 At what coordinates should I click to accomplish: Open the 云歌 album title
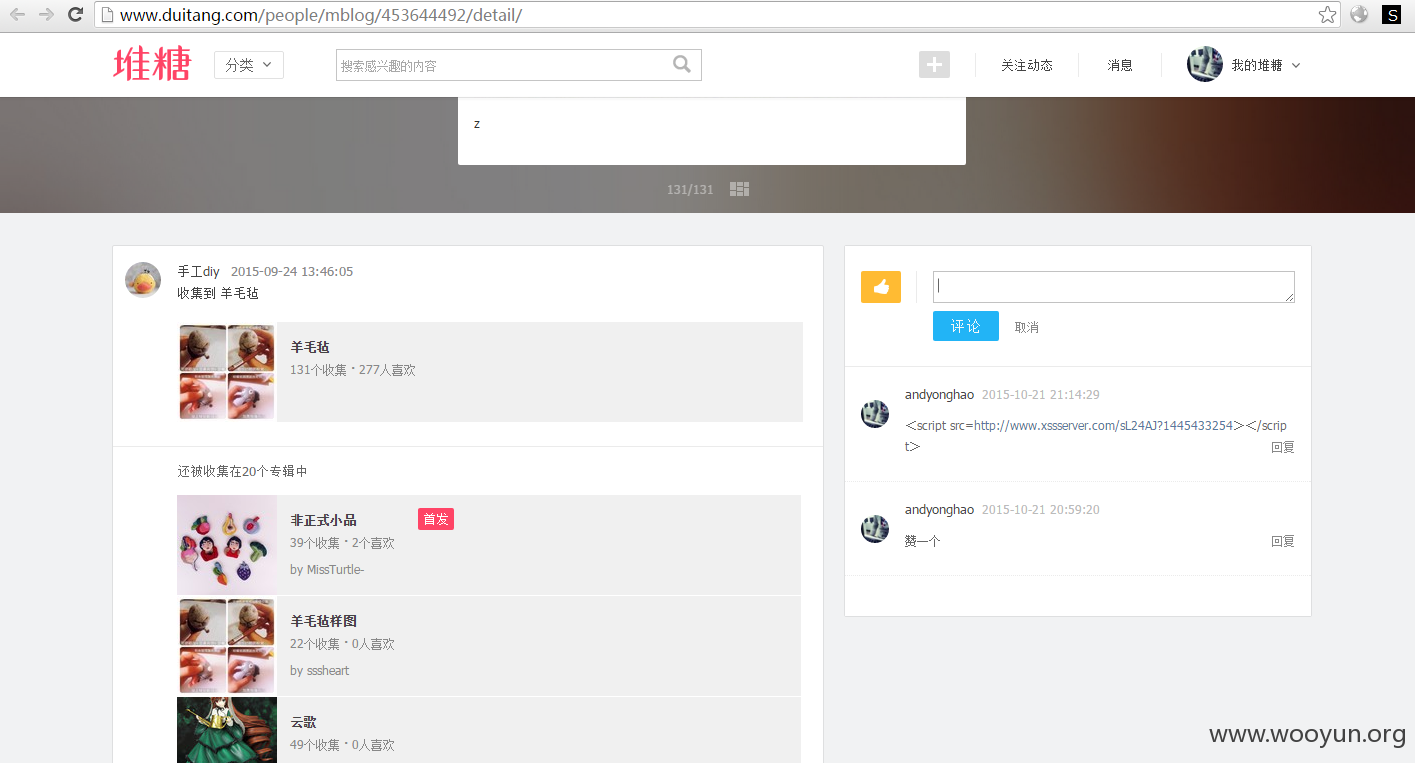tap(304, 722)
